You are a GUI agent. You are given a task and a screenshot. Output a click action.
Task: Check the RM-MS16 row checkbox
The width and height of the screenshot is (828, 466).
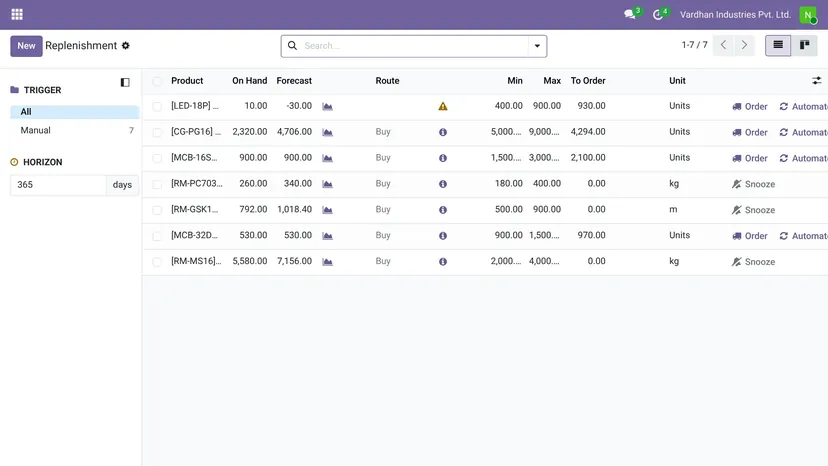click(x=157, y=262)
